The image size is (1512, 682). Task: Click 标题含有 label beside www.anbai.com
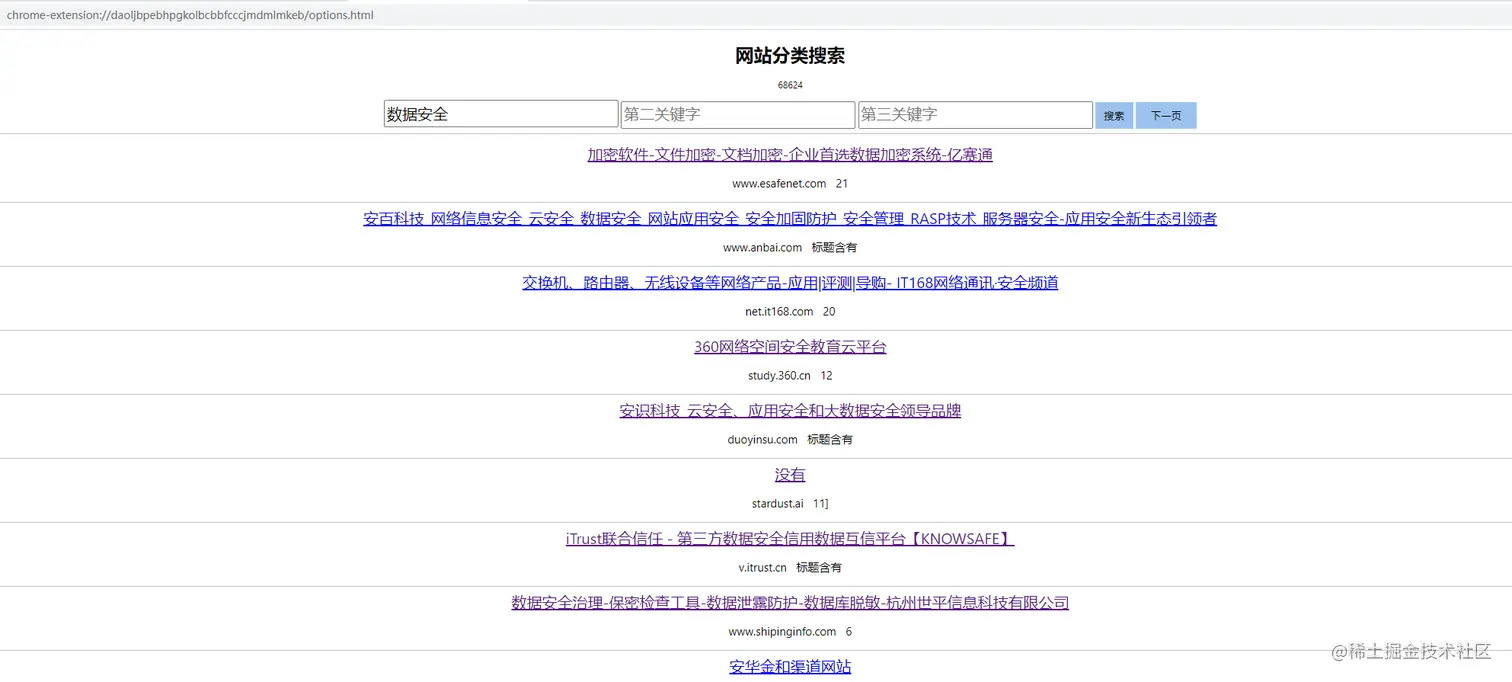pos(834,248)
